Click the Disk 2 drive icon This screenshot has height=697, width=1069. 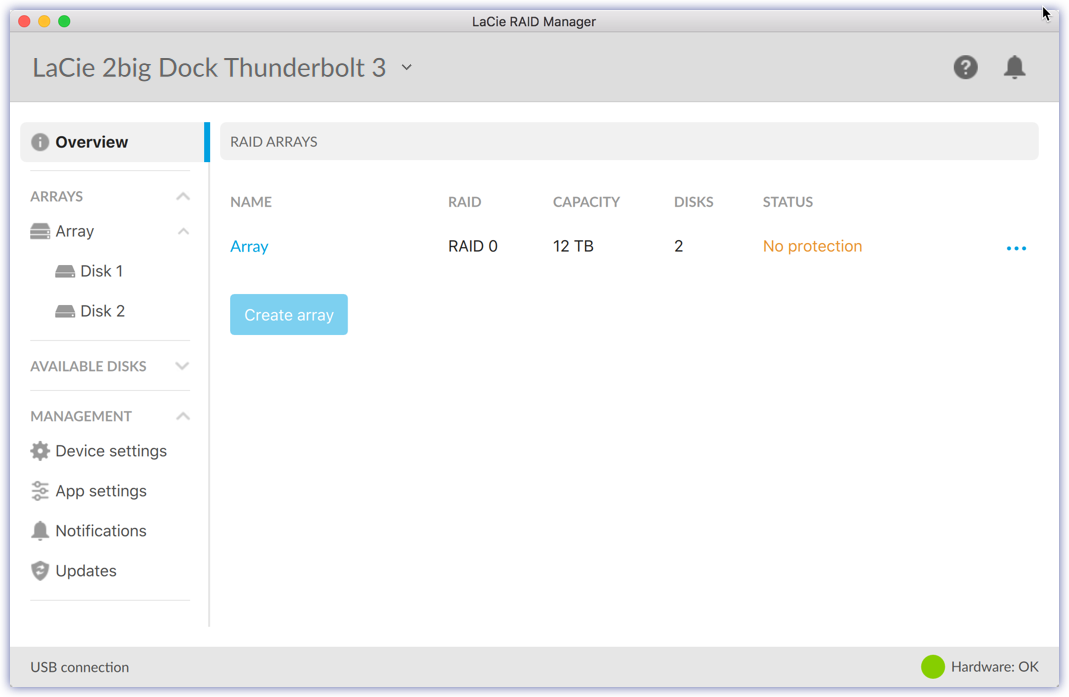coord(65,311)
